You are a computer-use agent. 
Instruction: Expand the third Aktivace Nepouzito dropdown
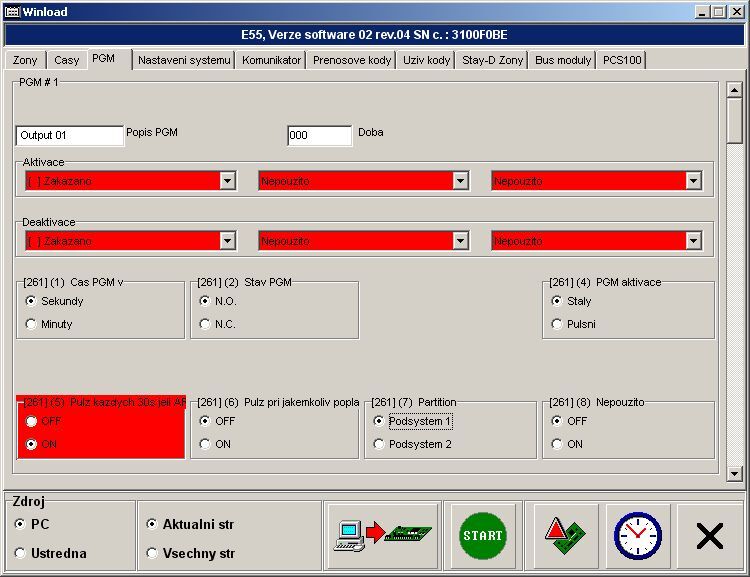pos(693,181)
